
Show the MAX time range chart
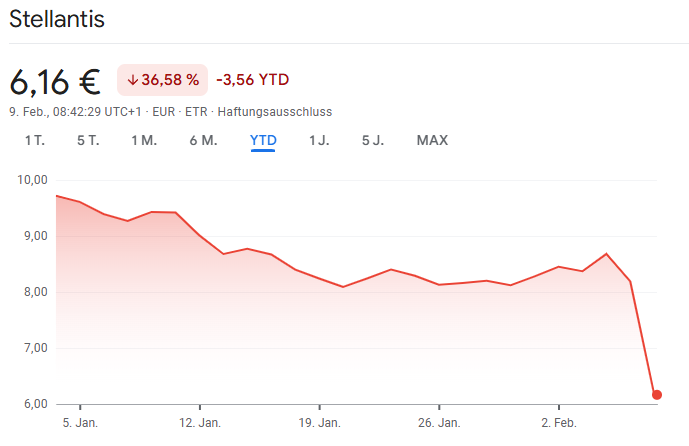click(x=432, y=140)
